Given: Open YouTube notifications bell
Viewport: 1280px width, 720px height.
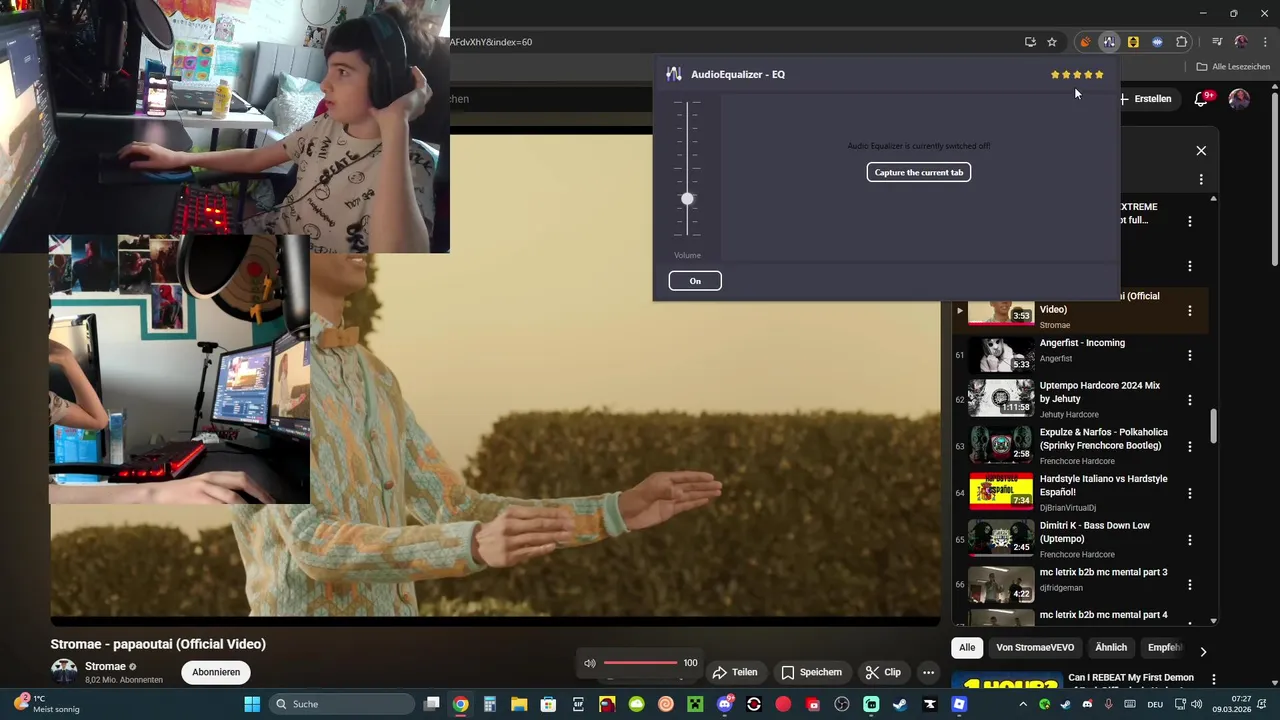Looking at the screenshot, I should click(1202, 98).
